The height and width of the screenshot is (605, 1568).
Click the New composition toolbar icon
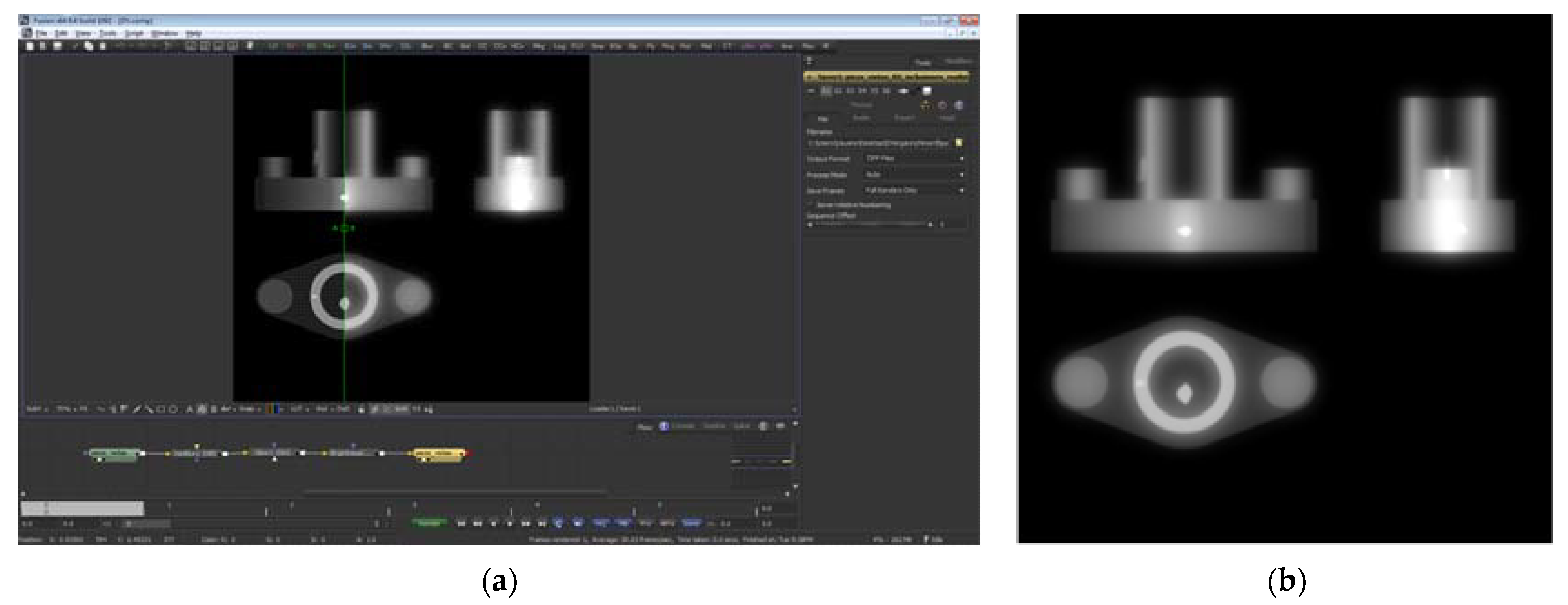pyautogui.click(x=29, y=46)
